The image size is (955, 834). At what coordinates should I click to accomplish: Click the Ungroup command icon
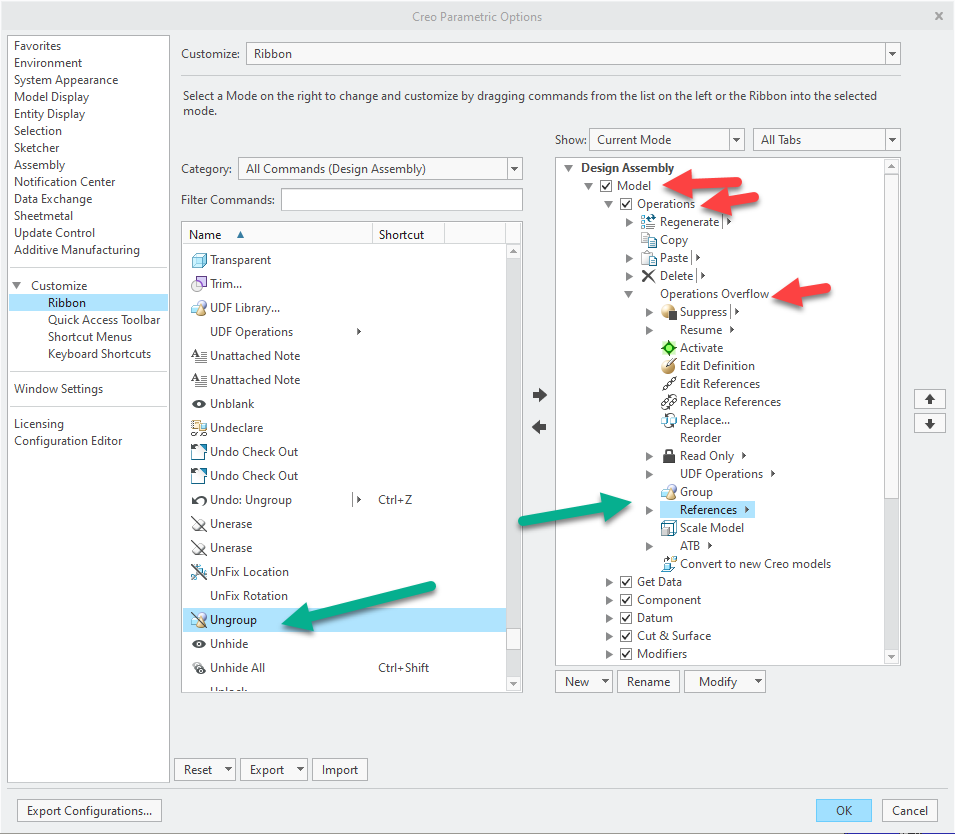199,620
